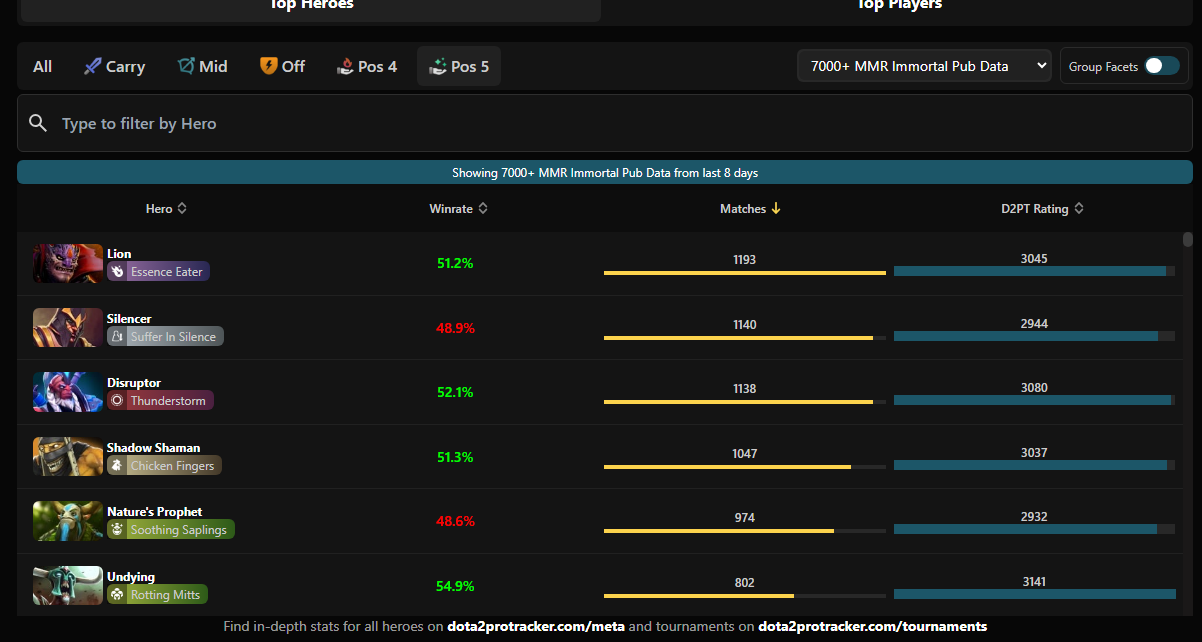Click the Nature's Prophet hero name
The width and height of the screenshot is (1202, 642).
click(155, 512)
